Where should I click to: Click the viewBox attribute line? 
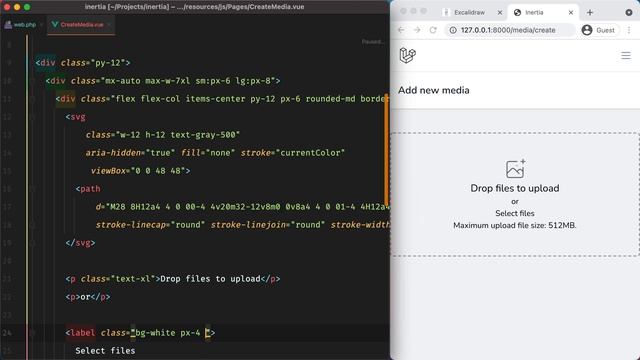(x=140, y=171)
